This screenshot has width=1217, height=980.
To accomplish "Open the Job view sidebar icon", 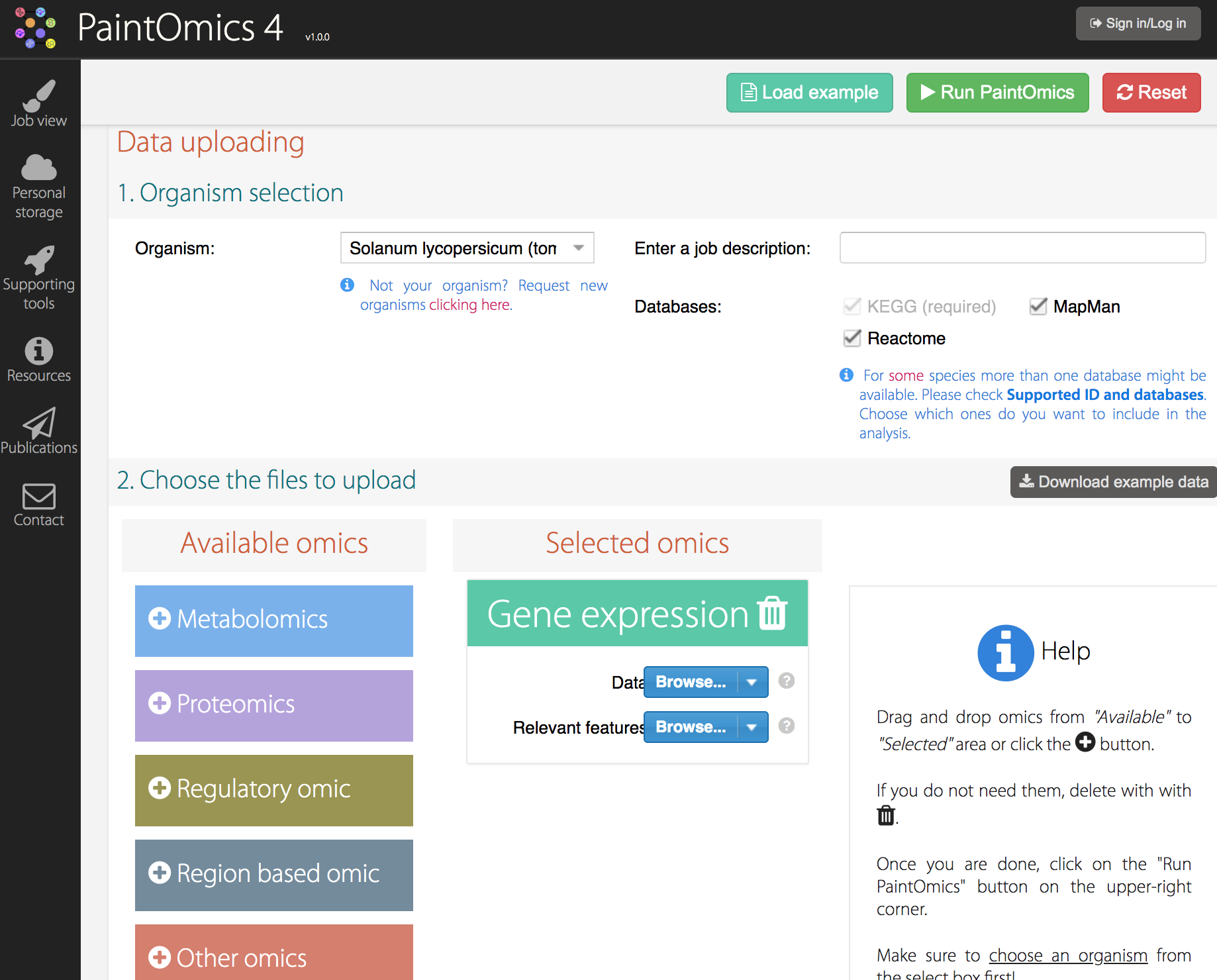I will 39,103.
